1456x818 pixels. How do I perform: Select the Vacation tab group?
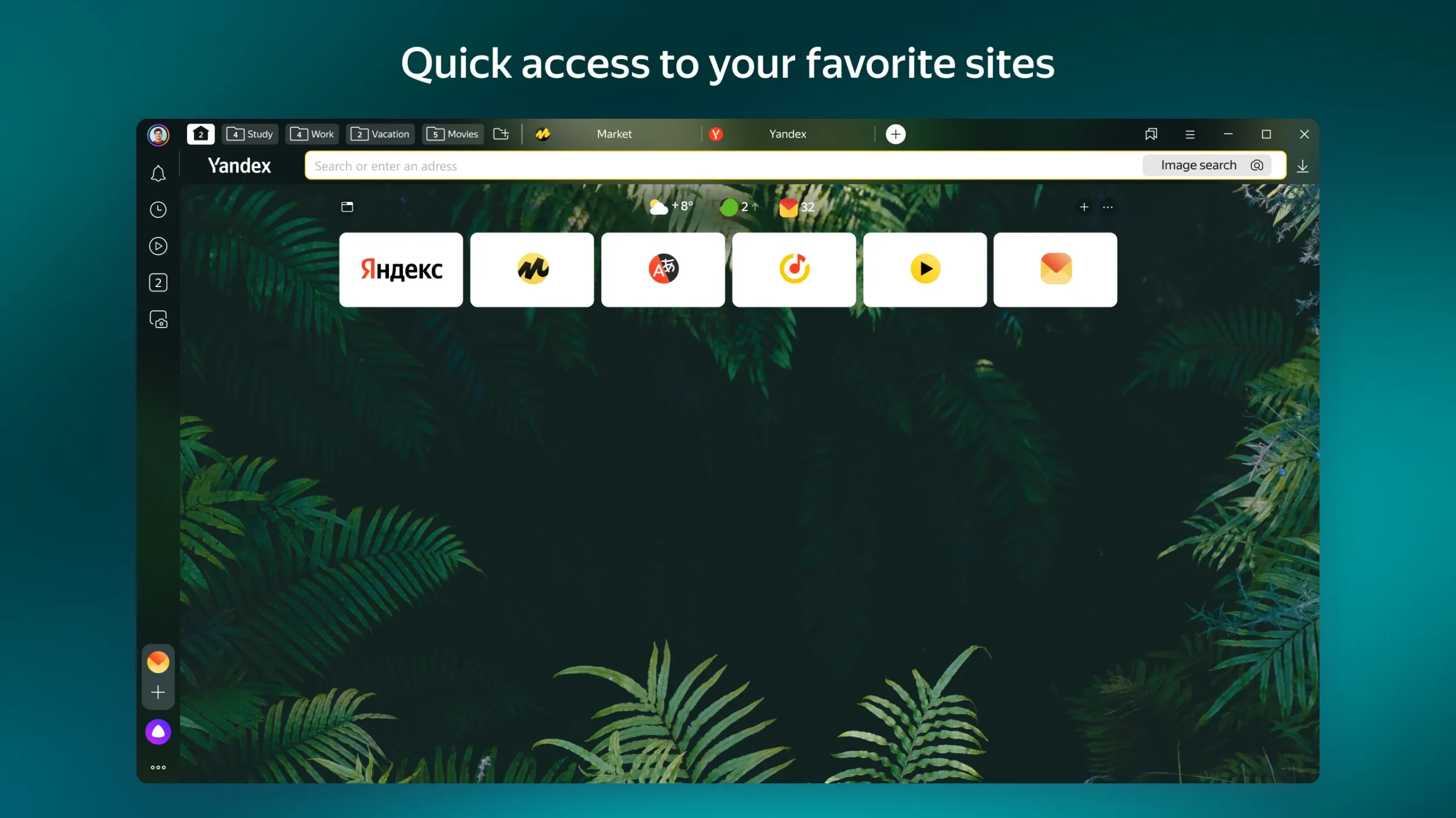coord(380,134)
